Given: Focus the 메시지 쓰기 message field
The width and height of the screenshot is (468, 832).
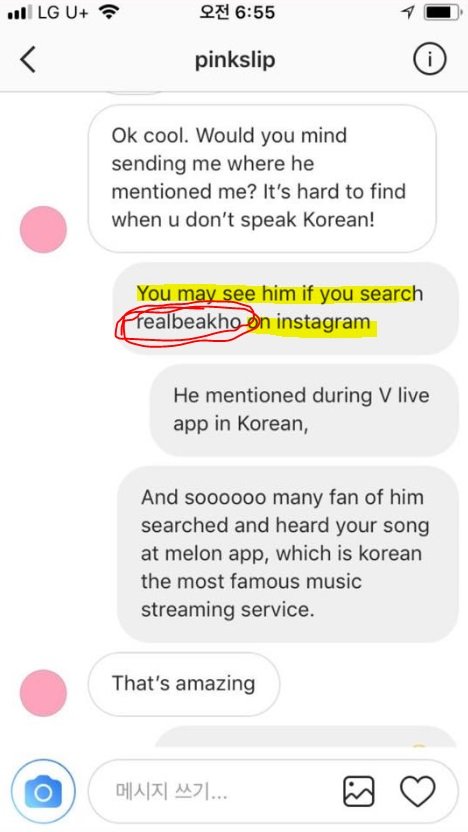Looking at the screenshot, I should (x=273, y=791).
